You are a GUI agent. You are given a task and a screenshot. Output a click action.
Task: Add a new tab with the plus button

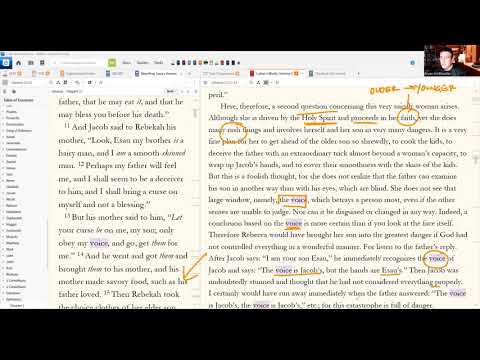tap(358, 73)
